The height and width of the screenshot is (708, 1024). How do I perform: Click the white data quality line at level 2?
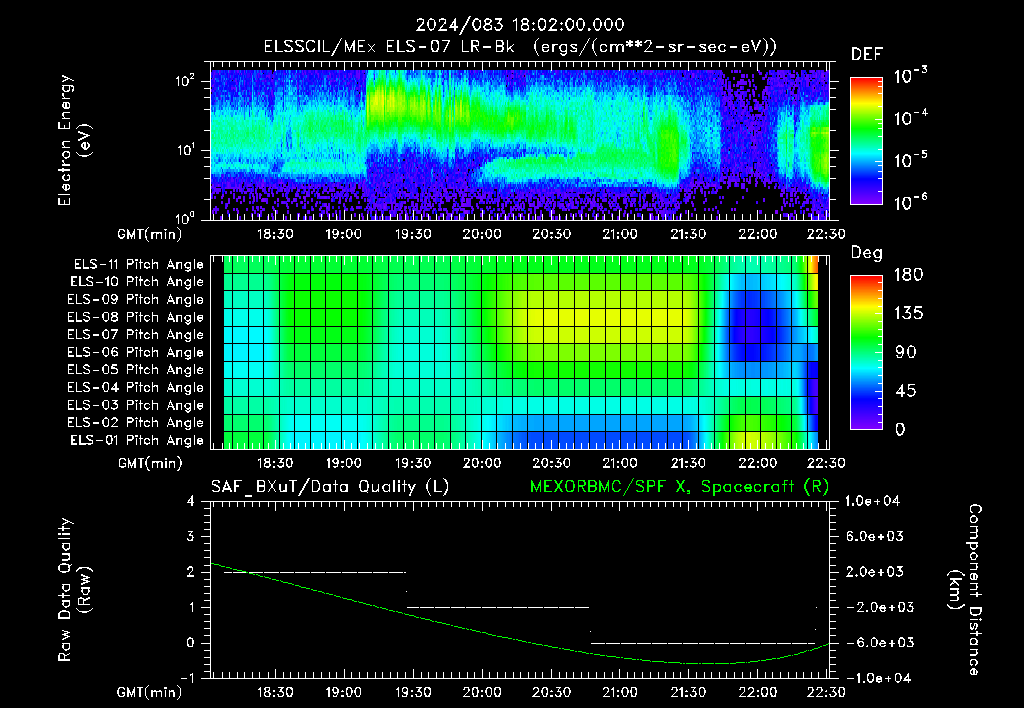point(315,572)
